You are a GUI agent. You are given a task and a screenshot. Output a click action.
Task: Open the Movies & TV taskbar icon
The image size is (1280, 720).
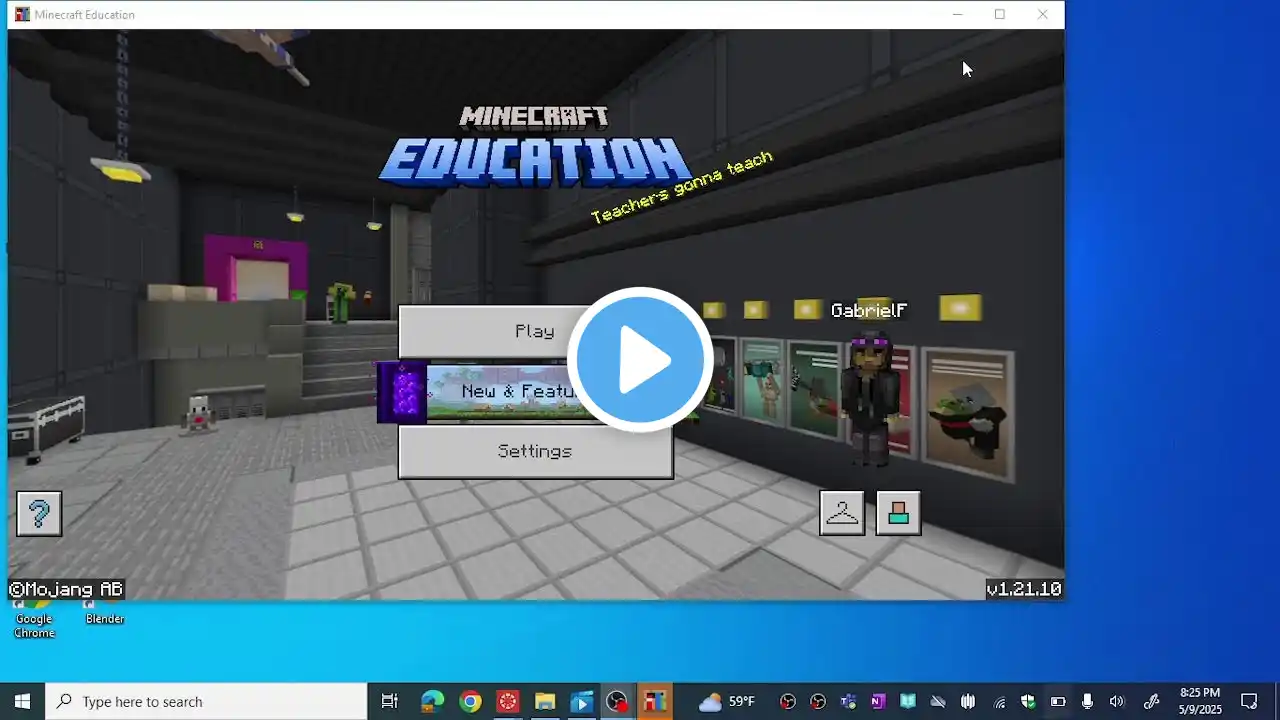pyautogui.click(x=581, y=701)
